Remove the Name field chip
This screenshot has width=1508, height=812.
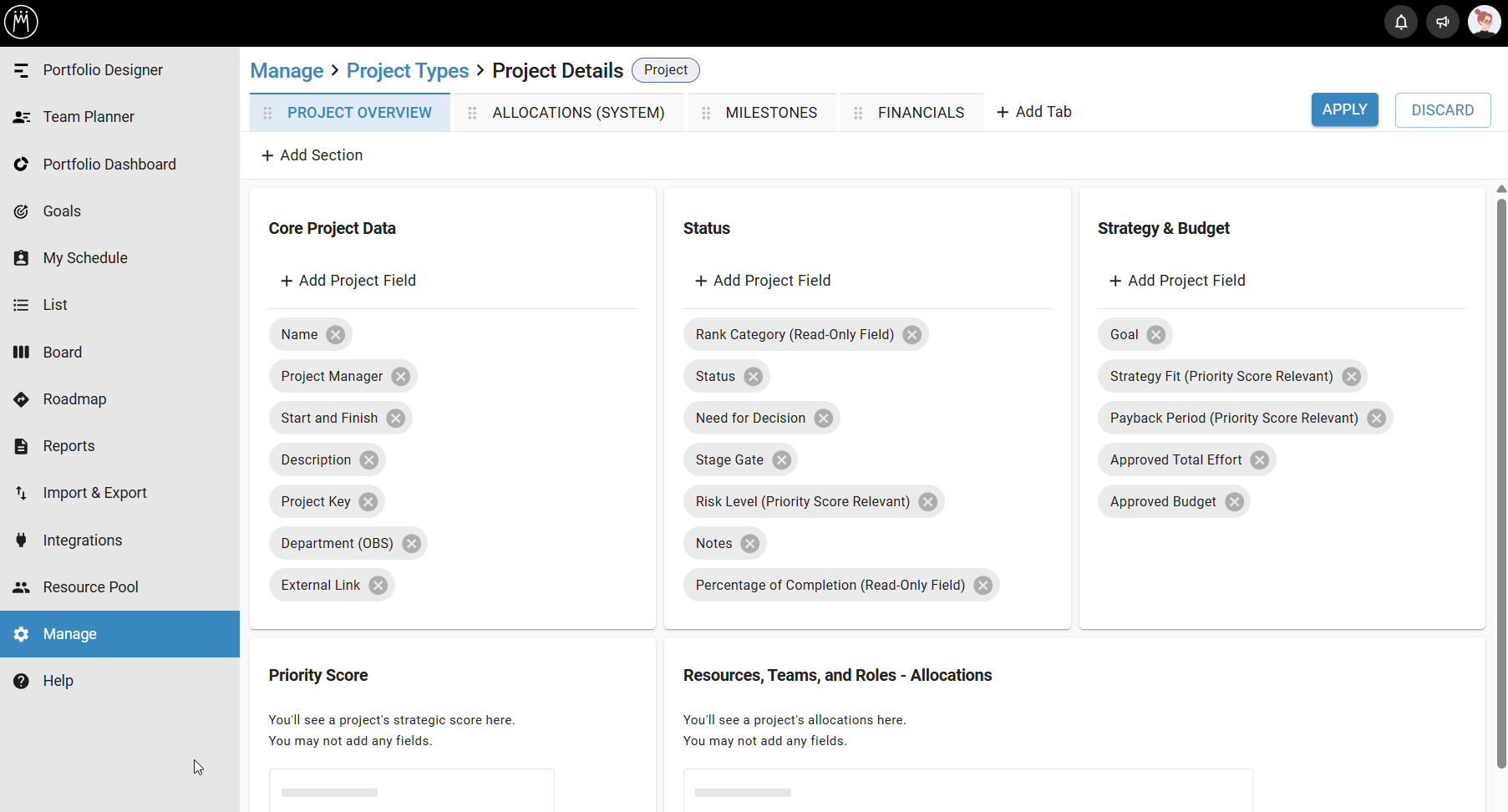336,335
